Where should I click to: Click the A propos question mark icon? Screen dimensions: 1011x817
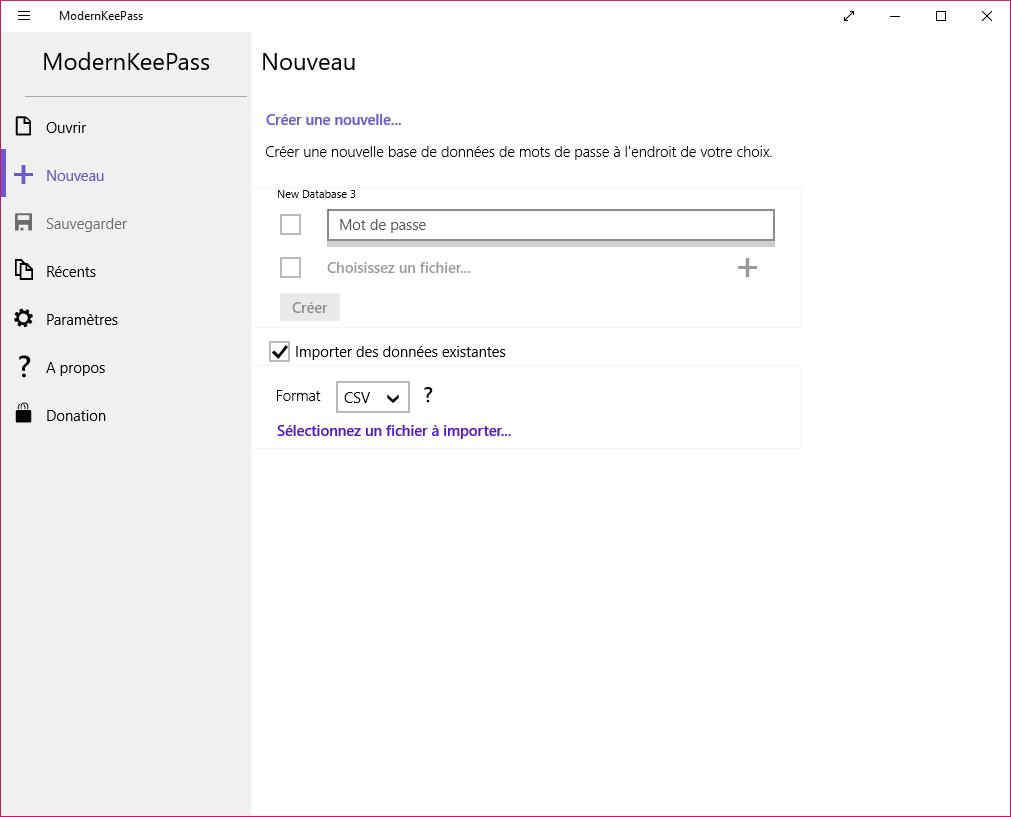[24, 367]
